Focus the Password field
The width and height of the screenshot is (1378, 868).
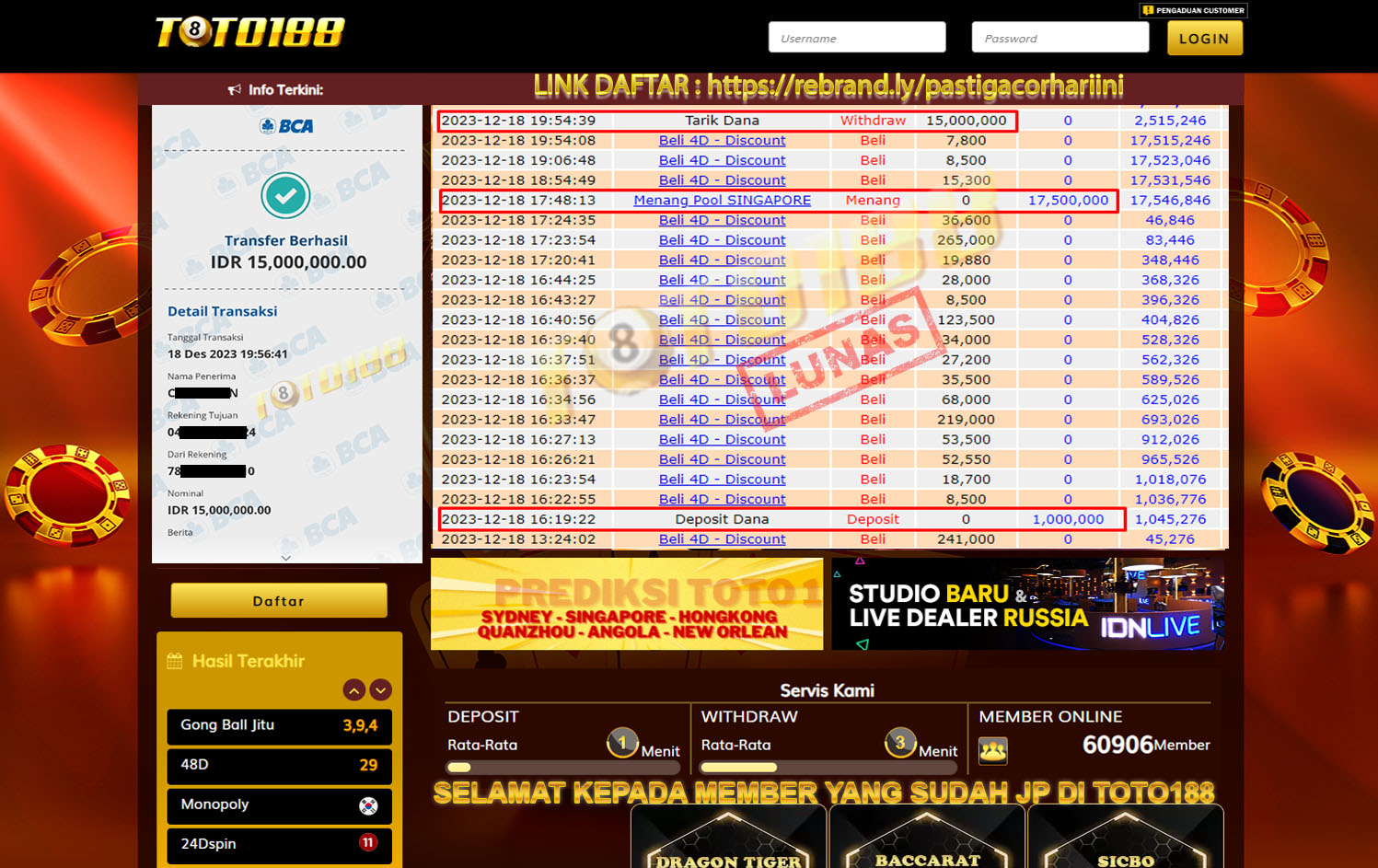point(1060,38)
